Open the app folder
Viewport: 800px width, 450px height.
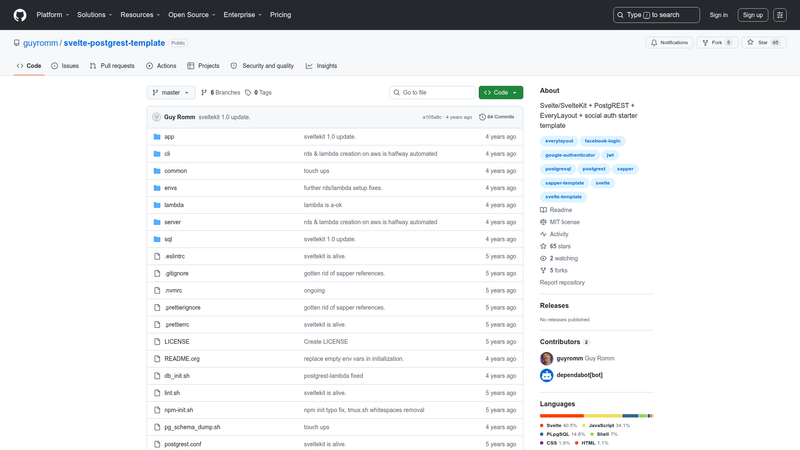[x=169, y=137]
